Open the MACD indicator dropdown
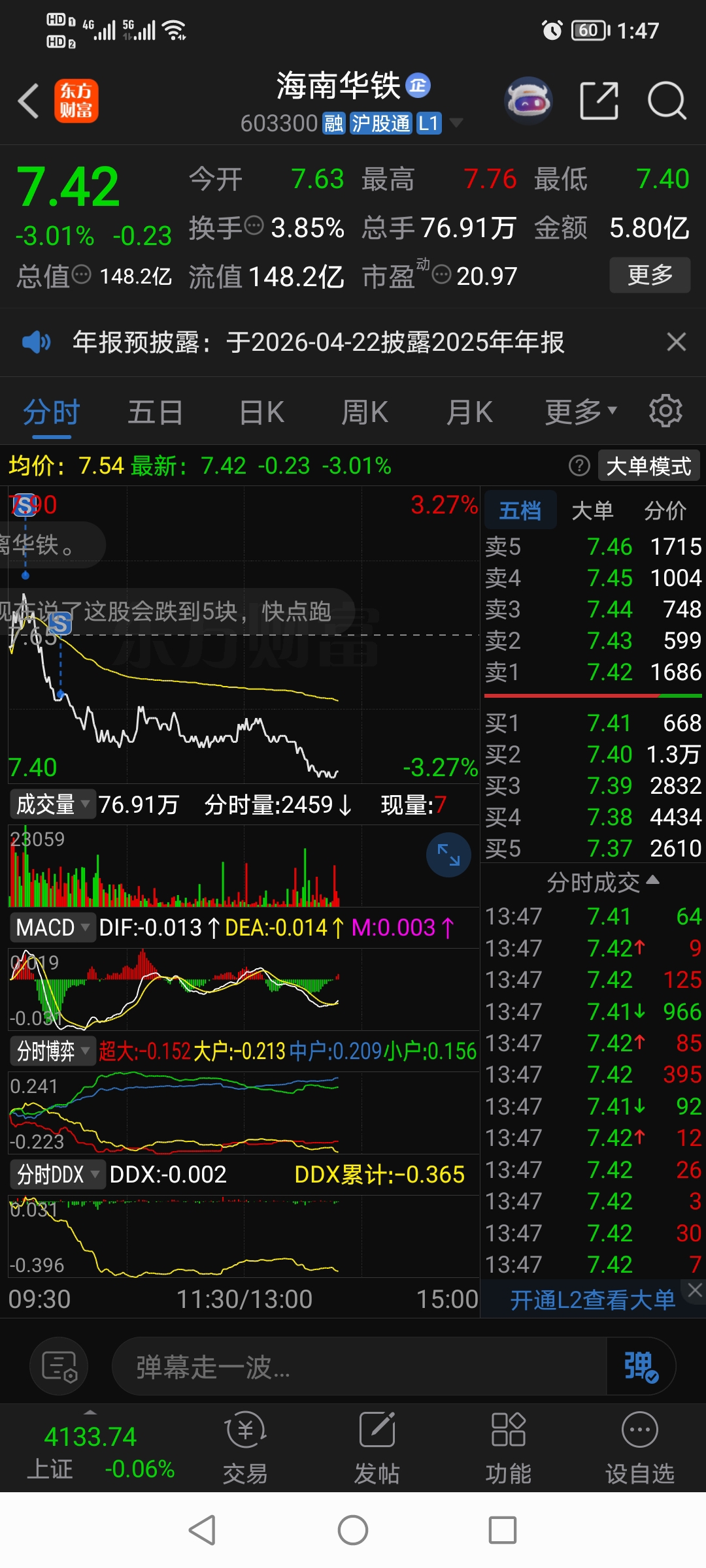 [52, 927]
